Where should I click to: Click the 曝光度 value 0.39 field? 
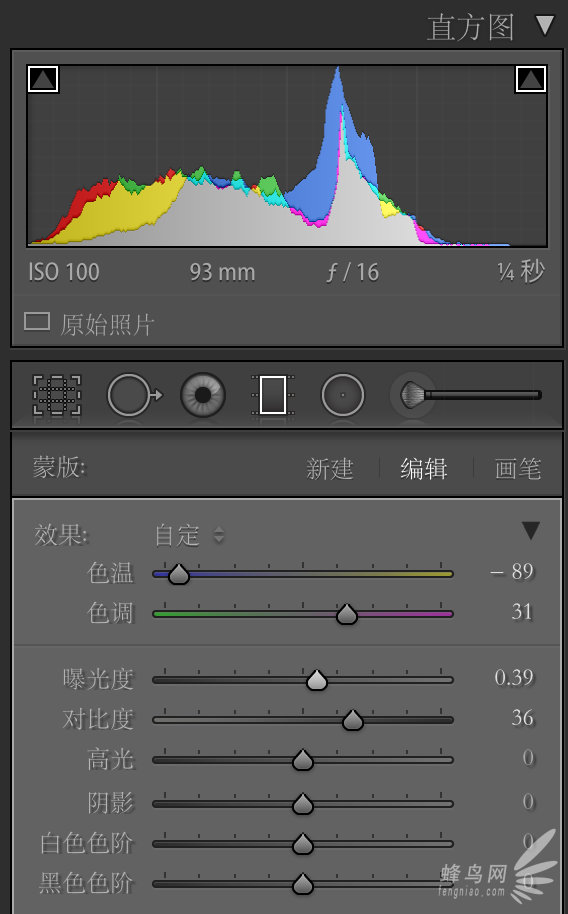[514, 677]
